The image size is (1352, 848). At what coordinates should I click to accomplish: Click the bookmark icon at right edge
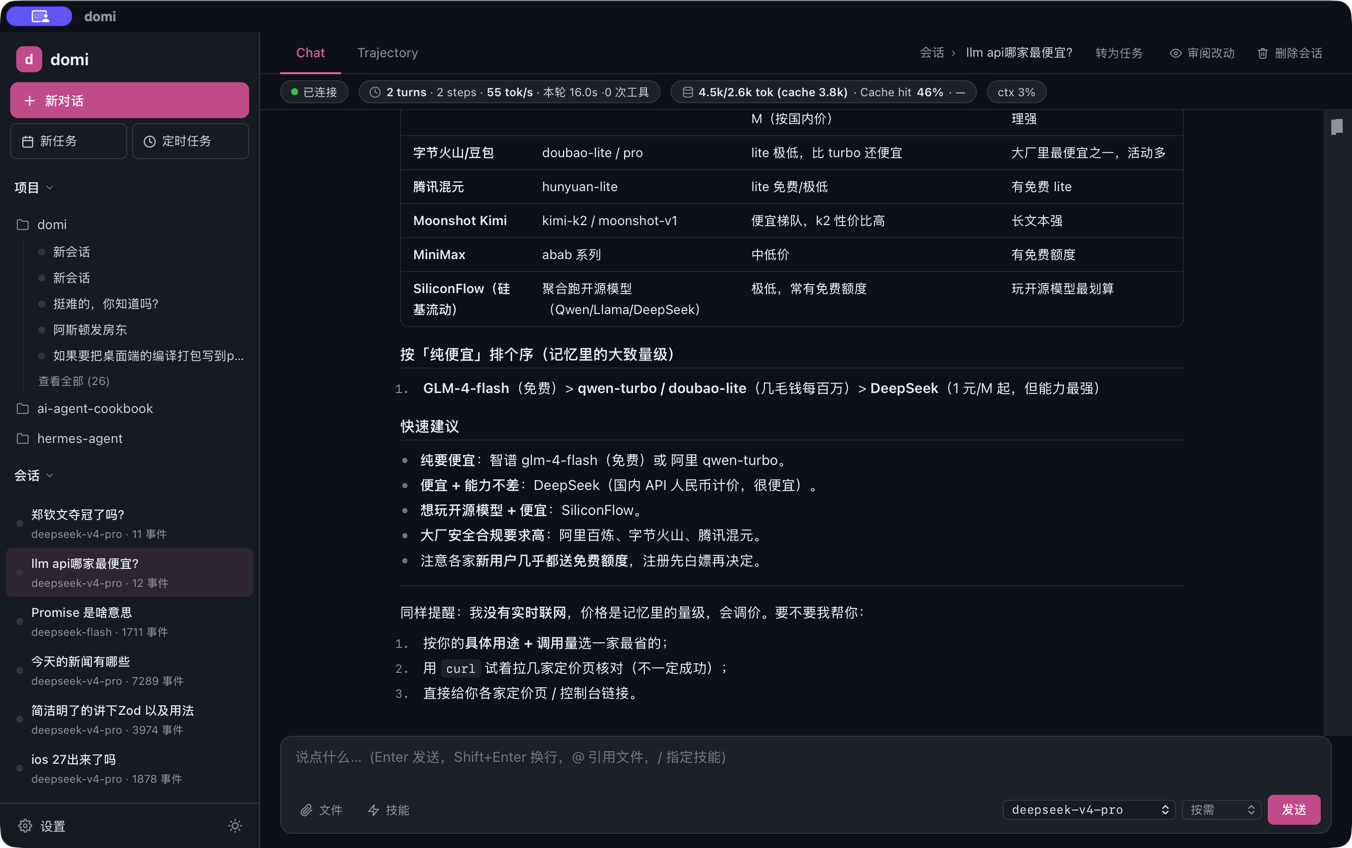click(1337, 127)
